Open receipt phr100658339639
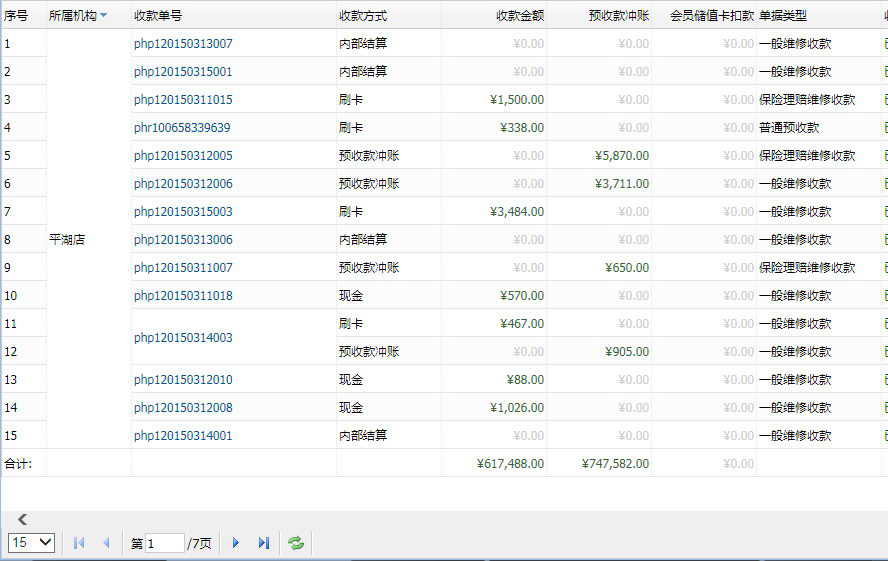Screen dimensions: 888x561 pos(182,128)
